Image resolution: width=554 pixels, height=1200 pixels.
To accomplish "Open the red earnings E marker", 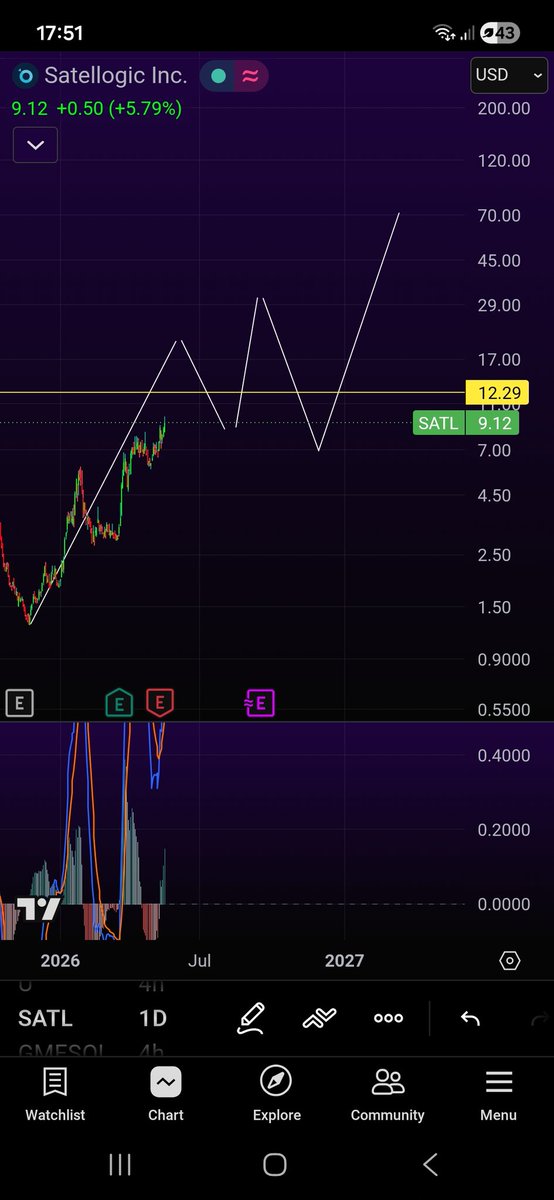I will [x=159, y=703].
